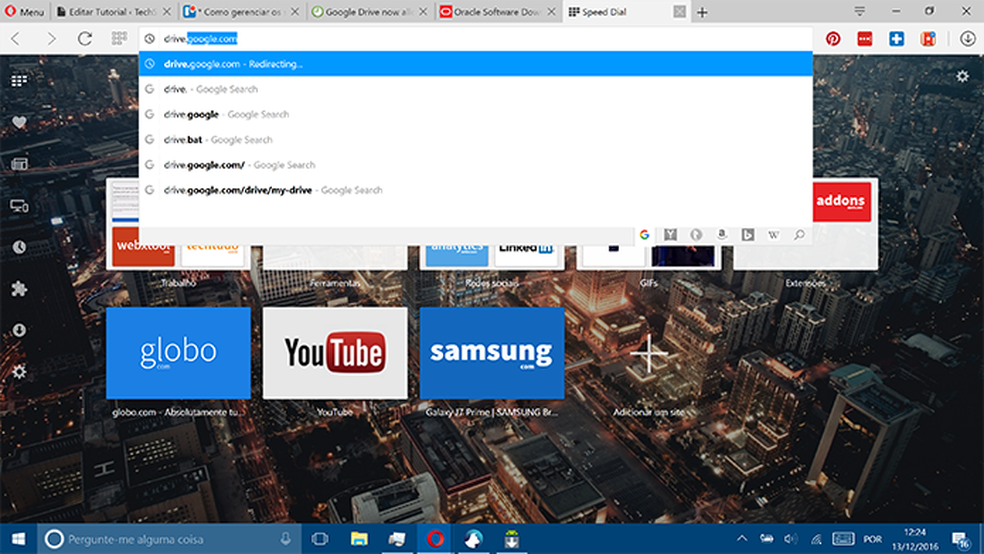Screen dimensions: 984x554
Task: Open sidebar Speed Dial grid icon
Action: point(19,80)
